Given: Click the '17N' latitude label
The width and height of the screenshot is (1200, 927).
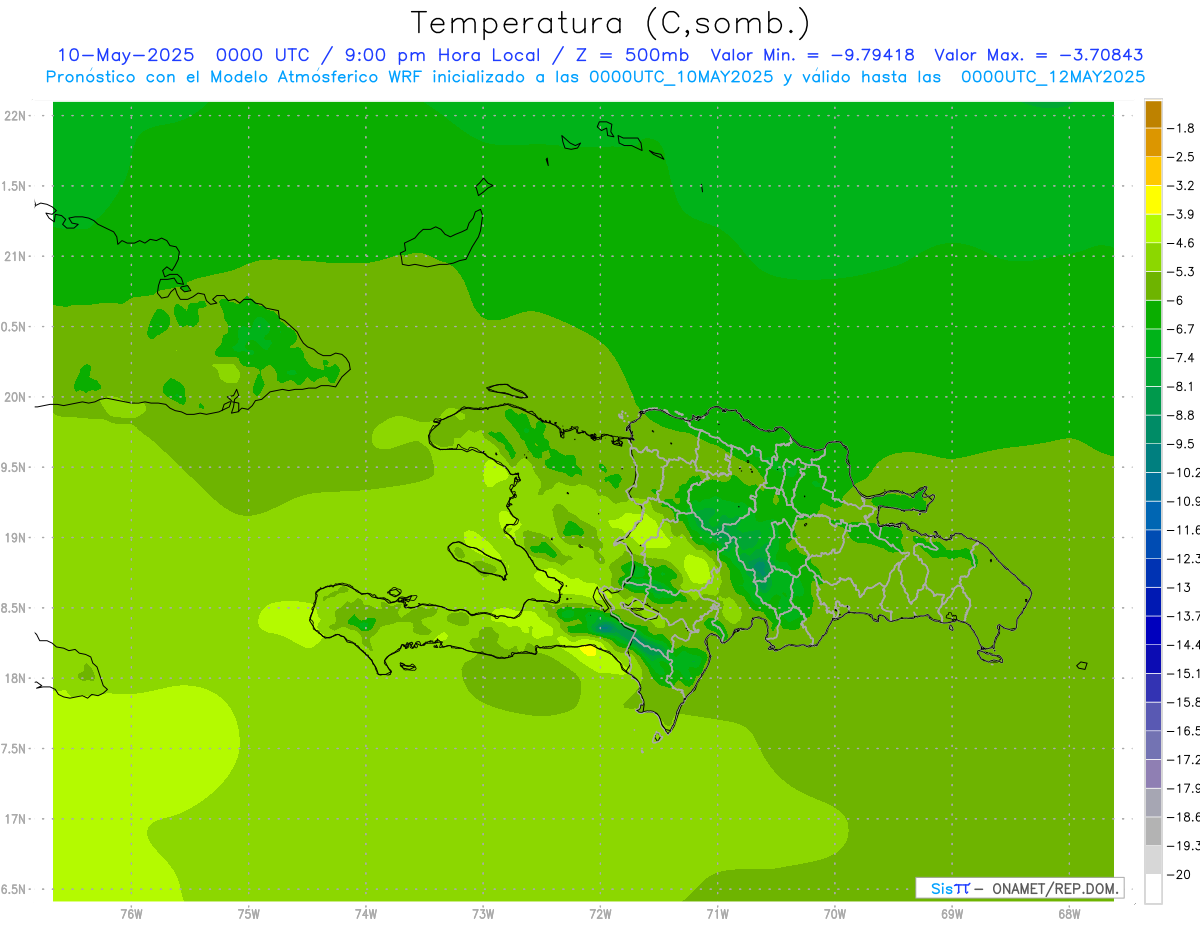Looking at the screenshot, I should (x=17, y=819).
